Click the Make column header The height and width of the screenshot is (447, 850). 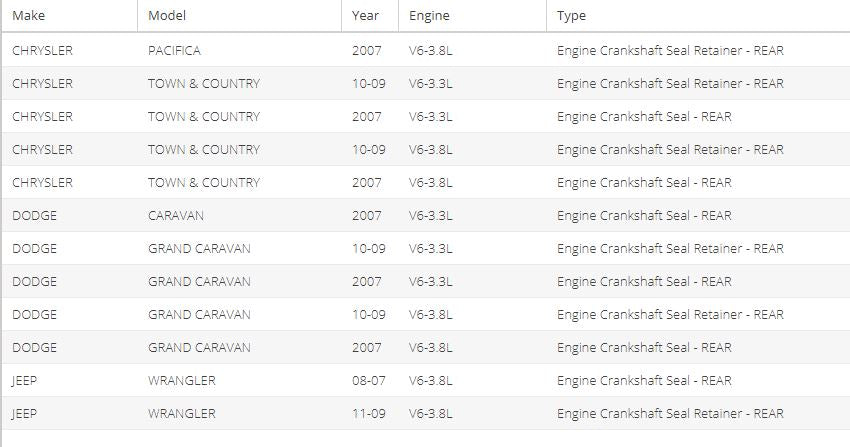tap(70, 16)
